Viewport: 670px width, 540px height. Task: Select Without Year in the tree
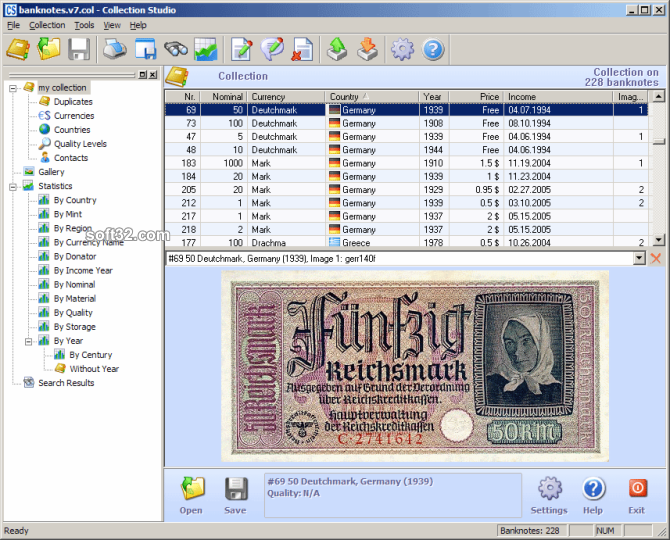[x=94, y=369]
